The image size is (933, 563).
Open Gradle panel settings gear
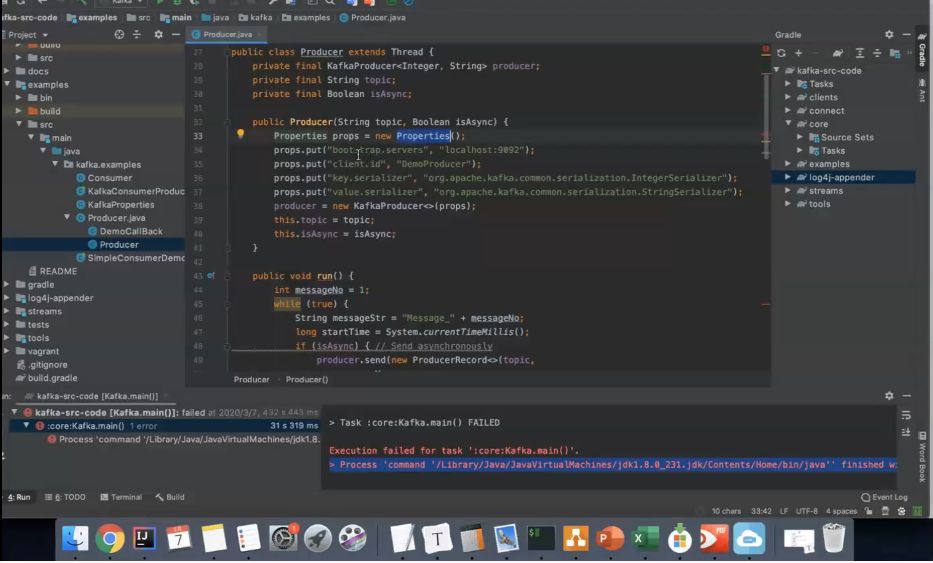tap(889, 34)
